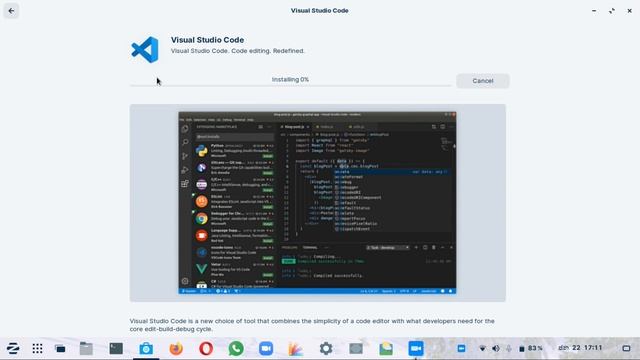
Task: Open the volume tray icon
Action: [x=496, y=349]
